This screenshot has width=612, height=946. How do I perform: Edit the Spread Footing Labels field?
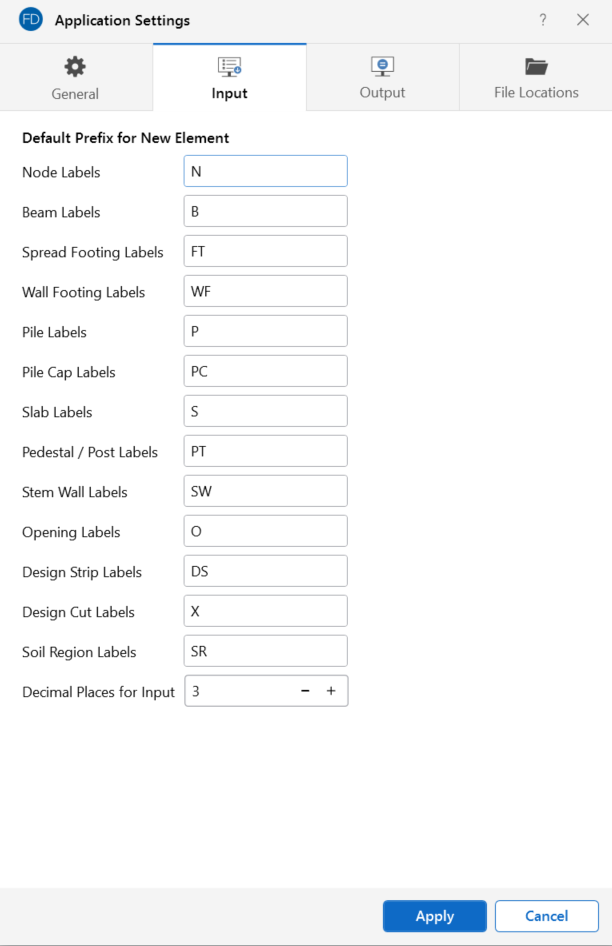(x=266, y=251)
